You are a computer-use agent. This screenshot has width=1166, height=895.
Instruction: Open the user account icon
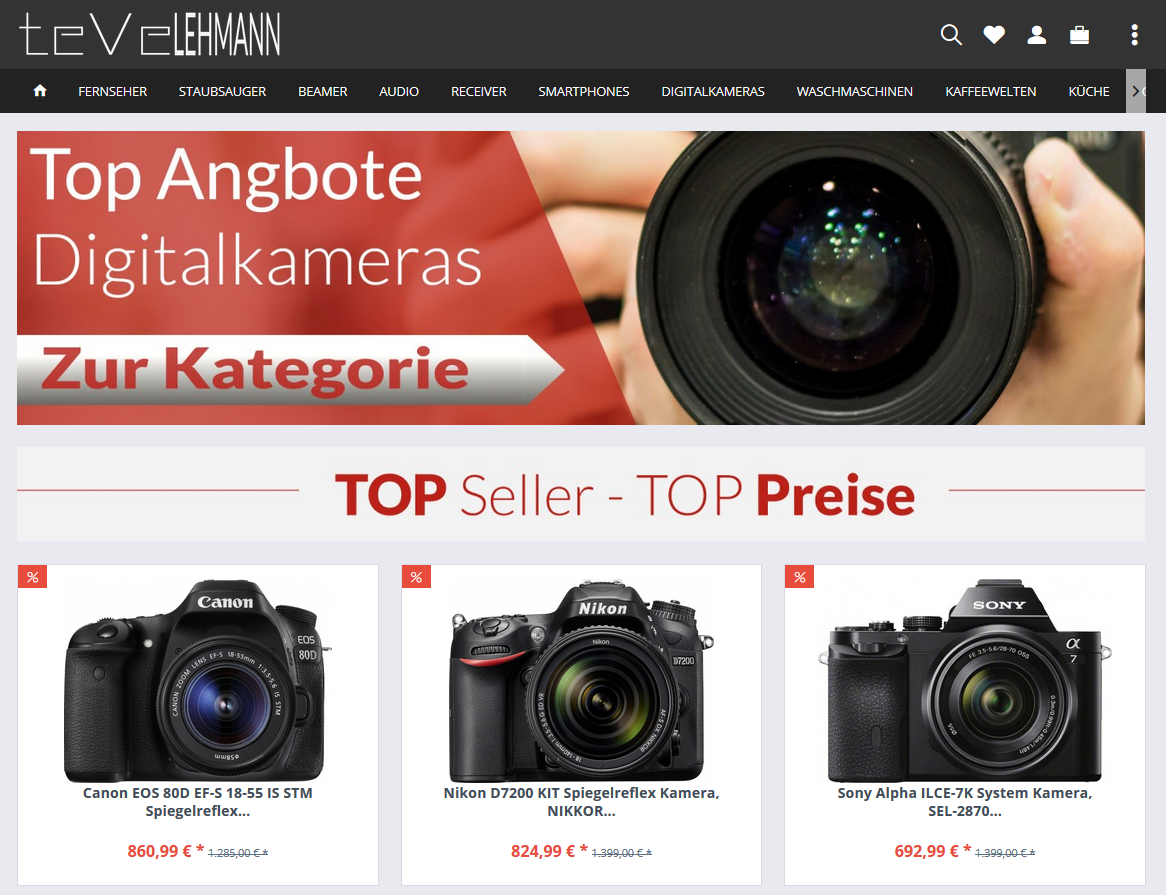[x=1037, y=35]
